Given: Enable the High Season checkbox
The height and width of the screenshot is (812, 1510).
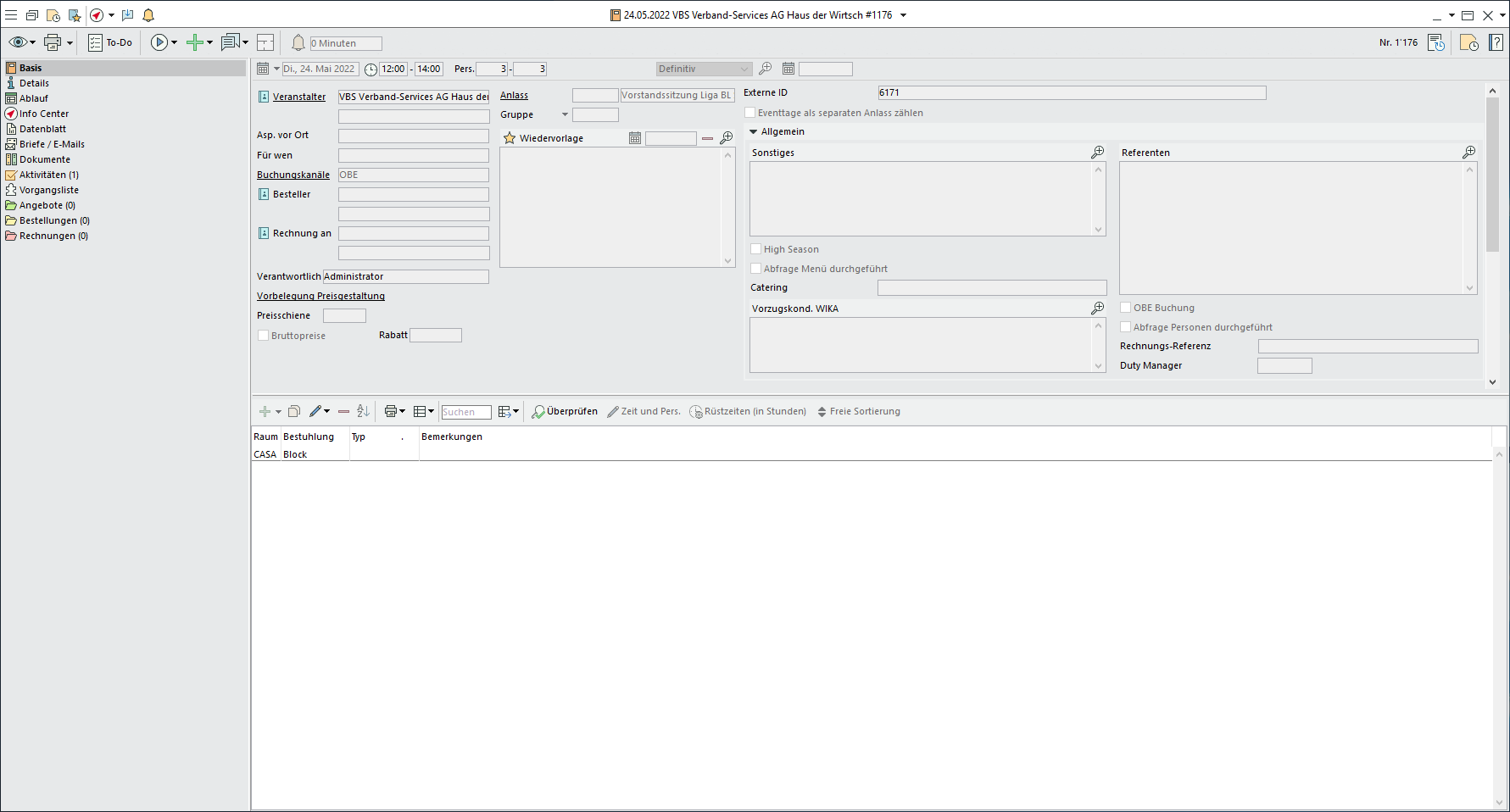Looking at the screenshot, I should (x=756, y=249).
